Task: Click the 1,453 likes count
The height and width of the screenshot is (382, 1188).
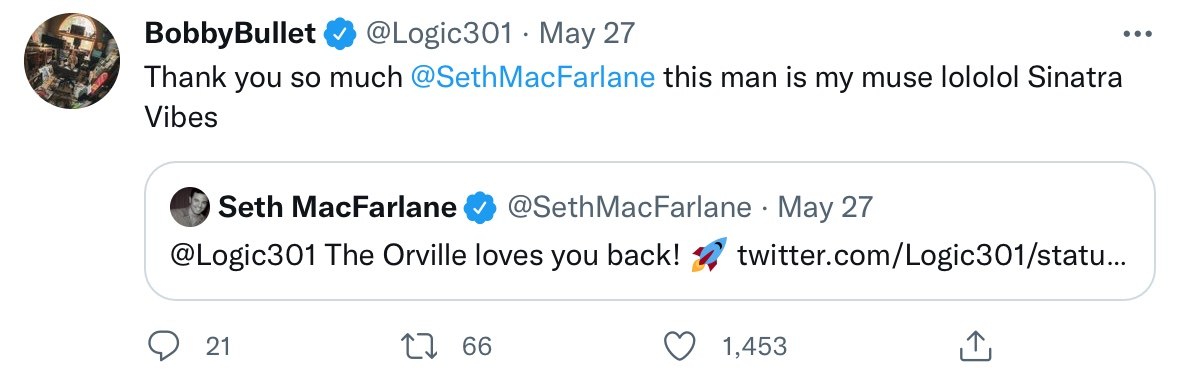Action: tap(755, 347)
